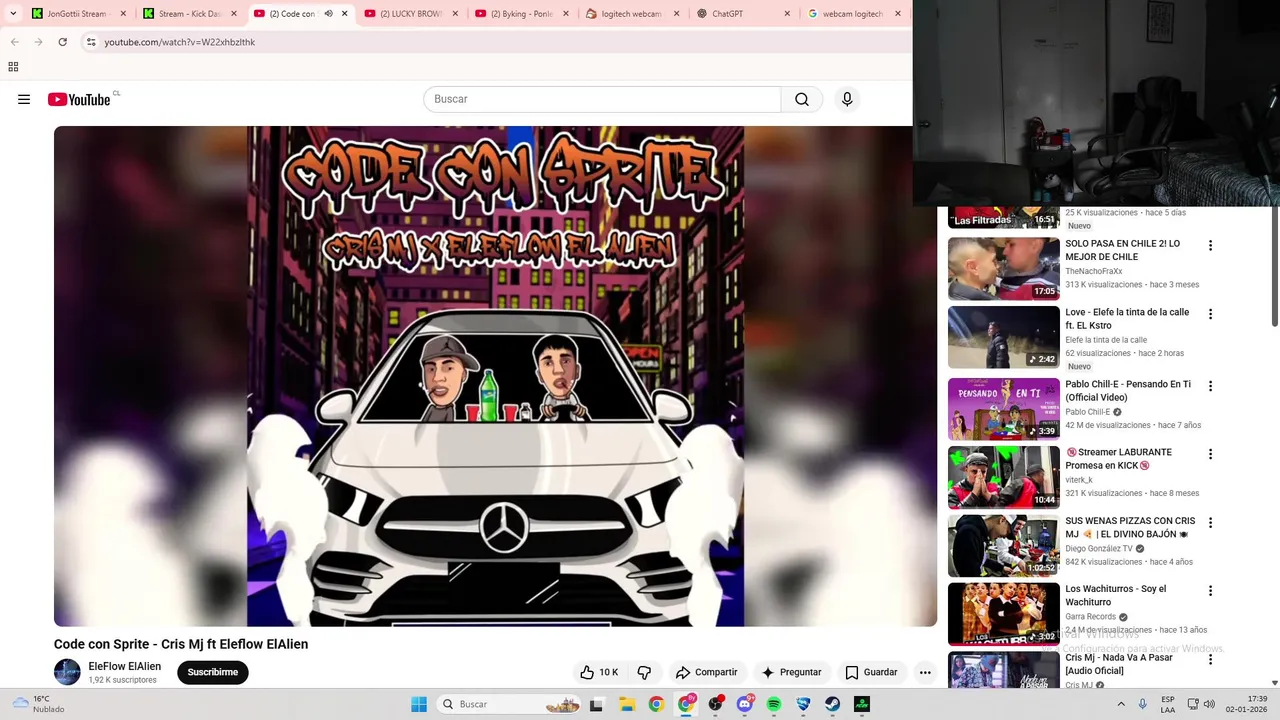Switch ESP LAA keyboard language

1168,704
